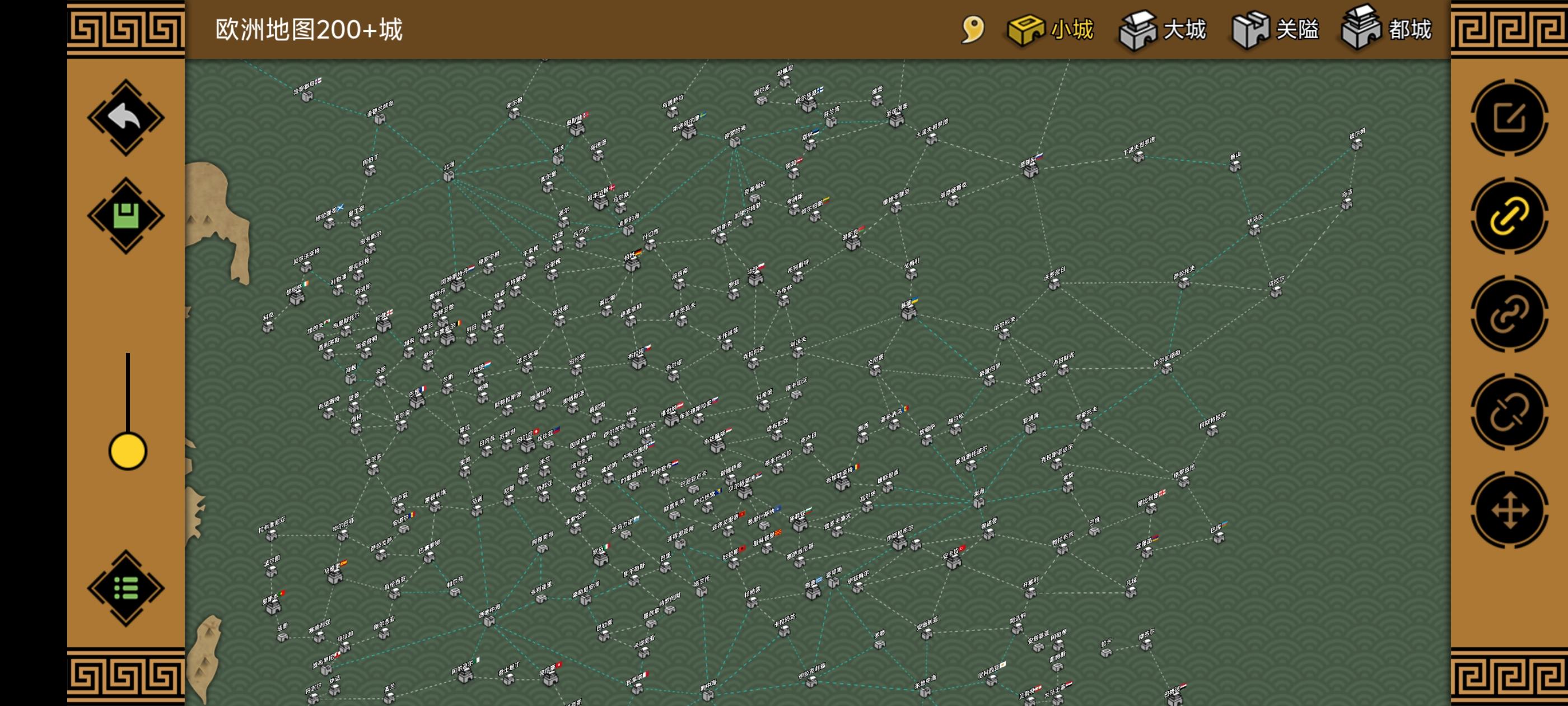Image resolution: width=1568 pixels, height=706 pixels.
Task: Select the Berlin city node with German flag
Action: pos(632,265)
